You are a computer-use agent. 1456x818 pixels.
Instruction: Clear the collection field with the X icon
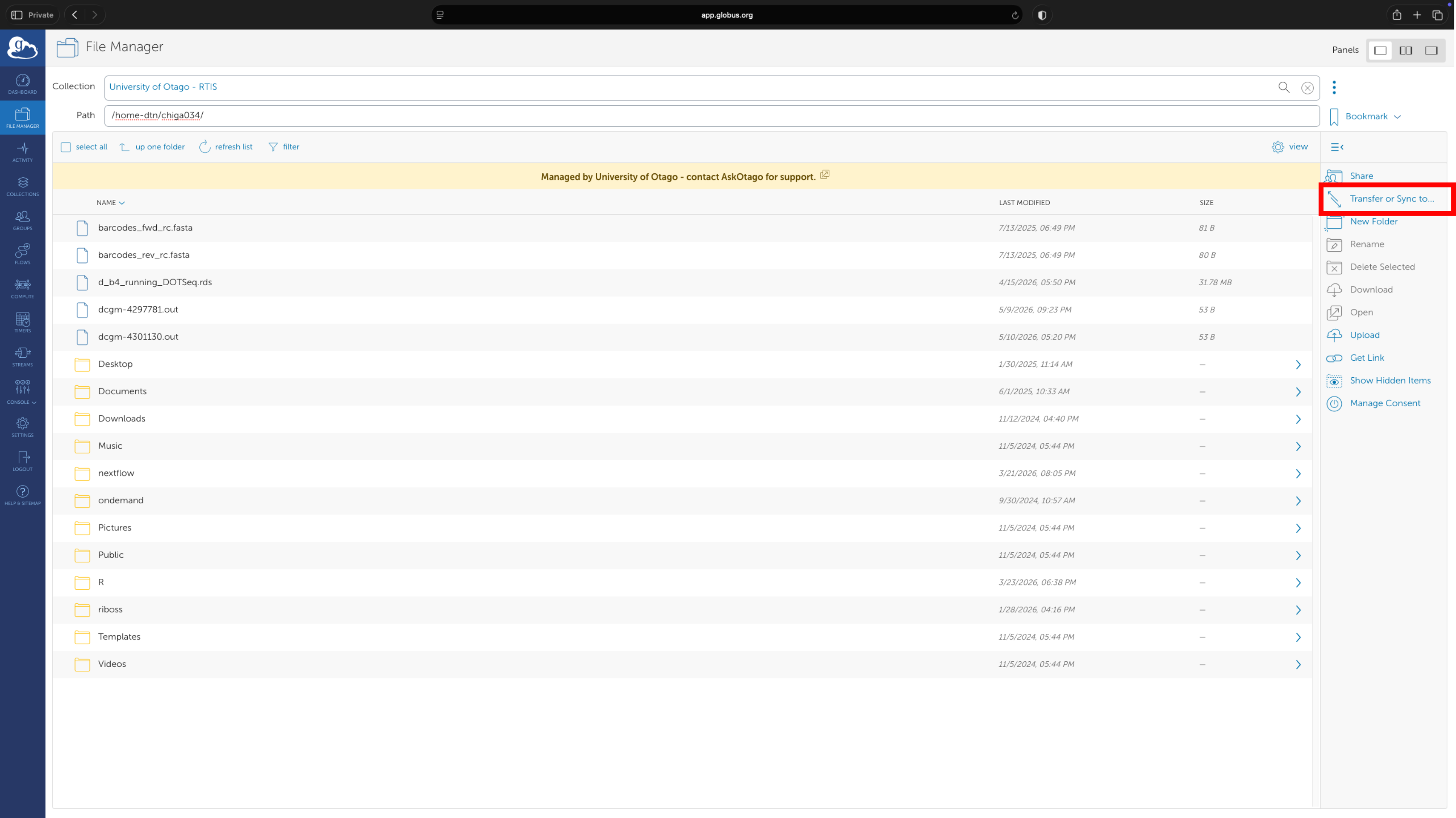coord(1307,87)
